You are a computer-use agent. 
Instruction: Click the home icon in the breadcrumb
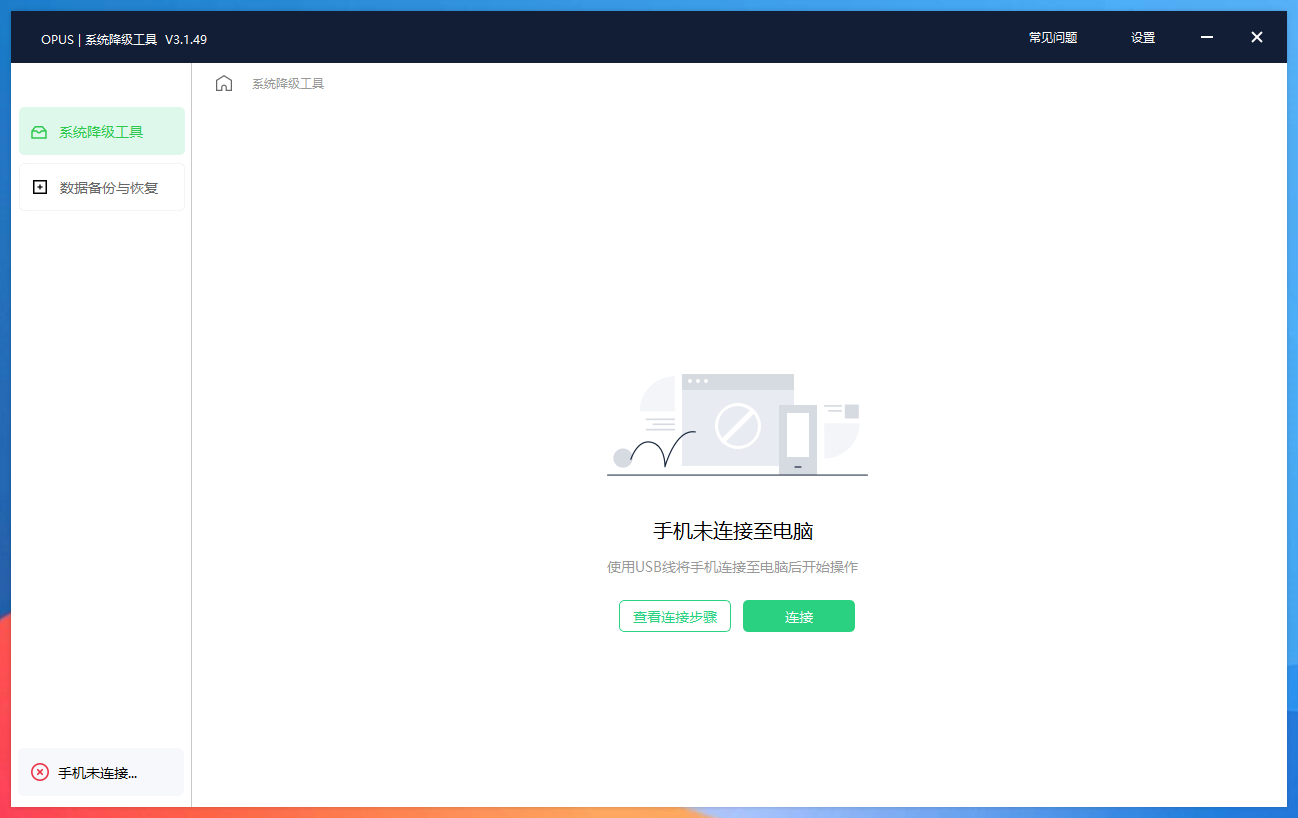[x=224, y=83]
